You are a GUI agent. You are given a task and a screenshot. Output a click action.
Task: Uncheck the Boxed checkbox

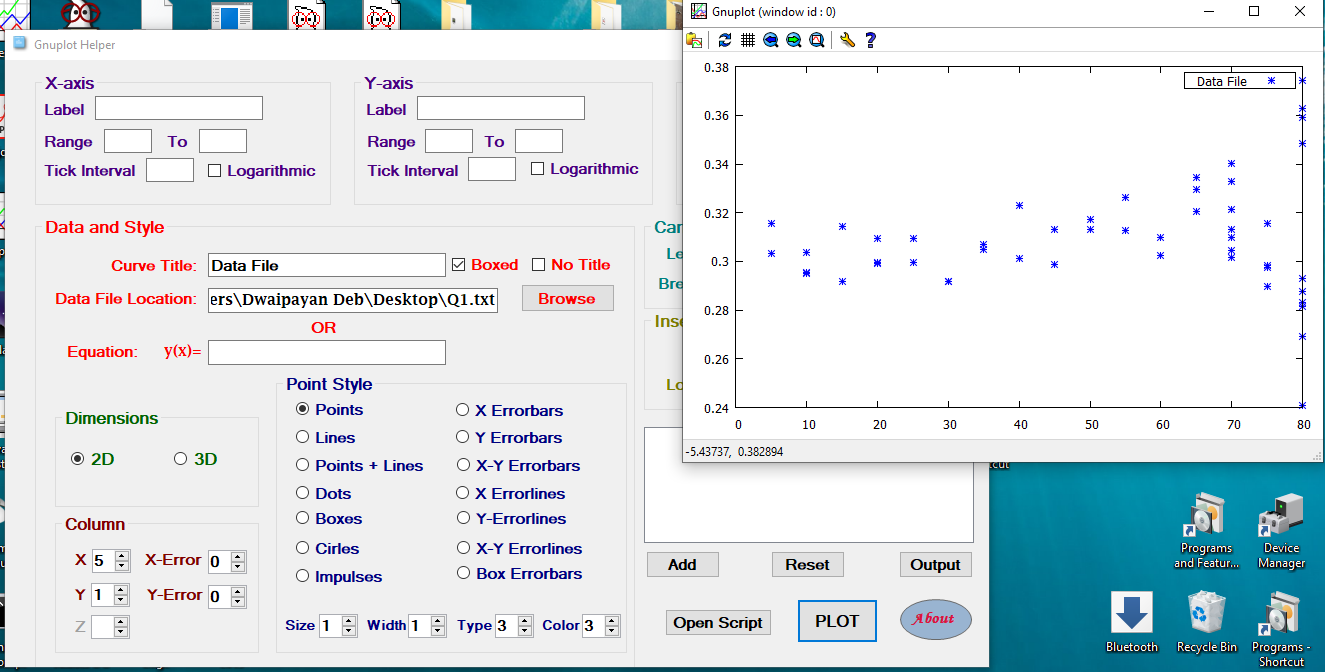click(459, 265)
